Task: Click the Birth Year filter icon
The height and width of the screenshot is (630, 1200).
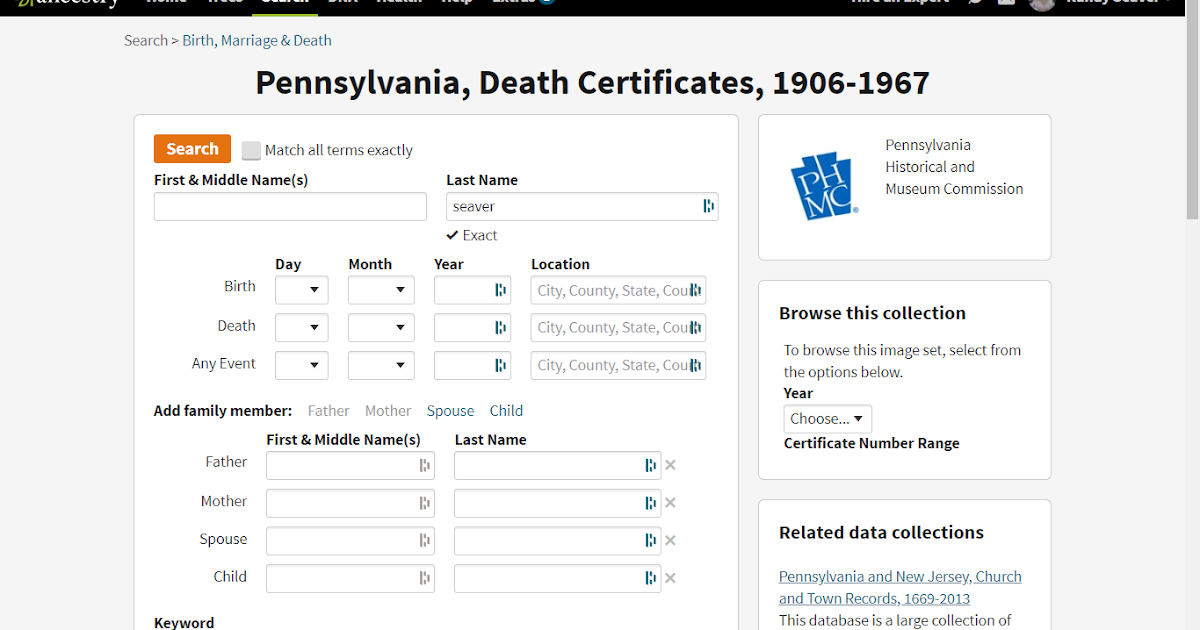Action: [500, 290]
